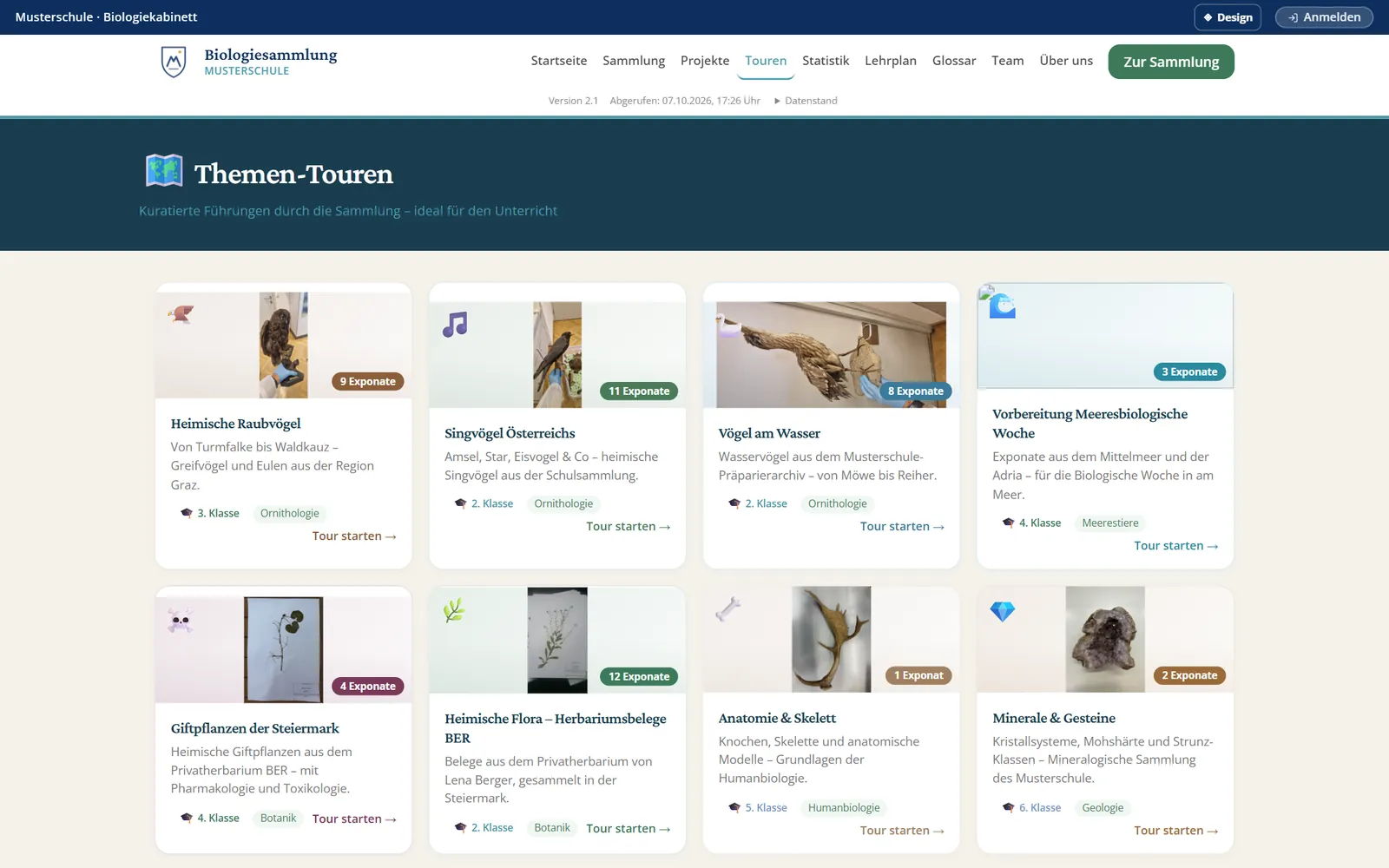
Task: Click bone icon on Anatomie & Skelett card
Action: tap(728, 609)
